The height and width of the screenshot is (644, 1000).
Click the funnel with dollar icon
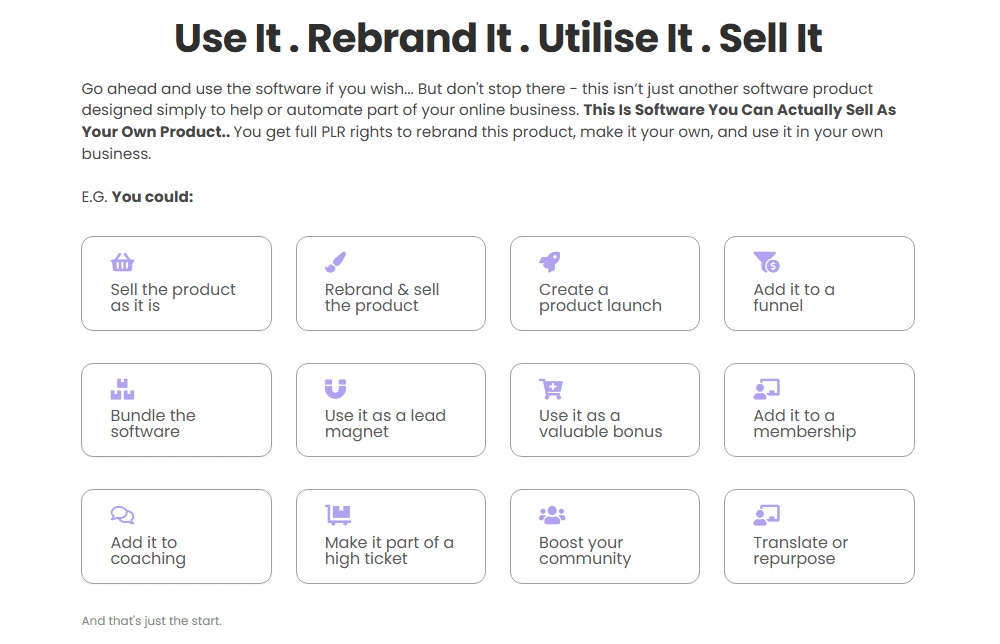click(766, 263)
